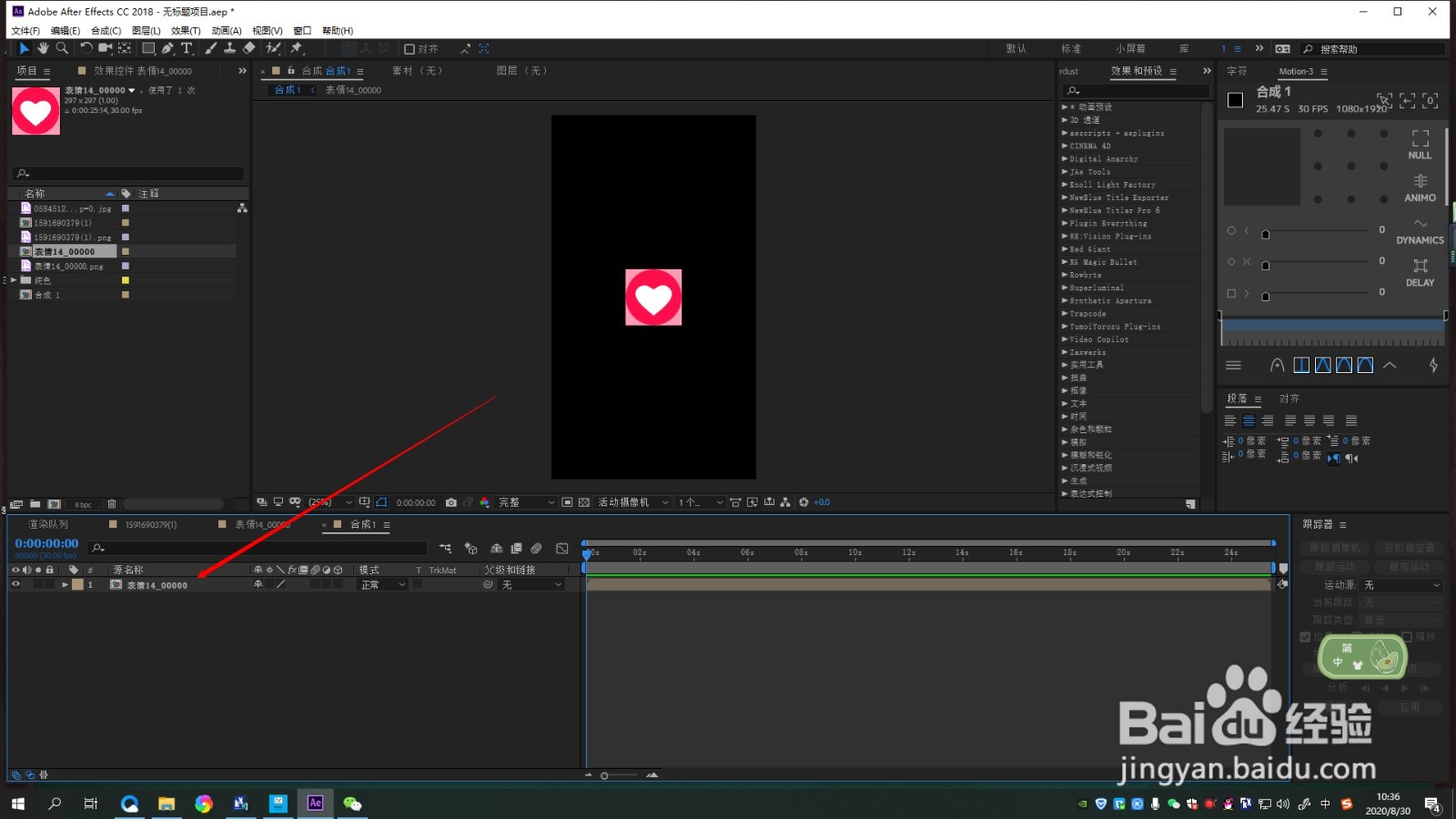Toggle visibility eye of layer 表情14_00000

click(15, 585)
